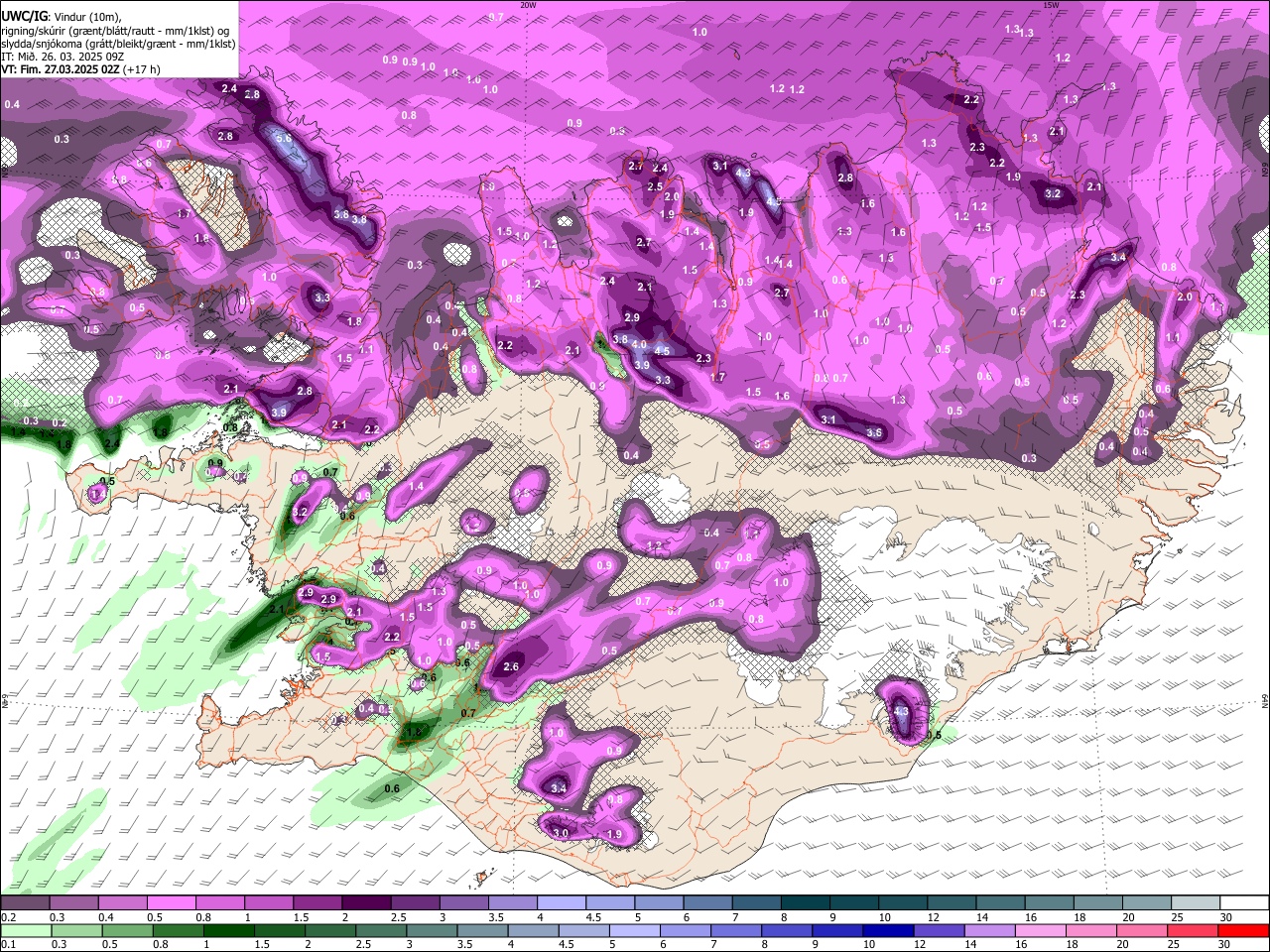The width and height of the screenshot is (1270, 952).
Task: Select the initial time line 'IT: Mið. 26. 03. 2025 09Z'
Action: (63, 57)
